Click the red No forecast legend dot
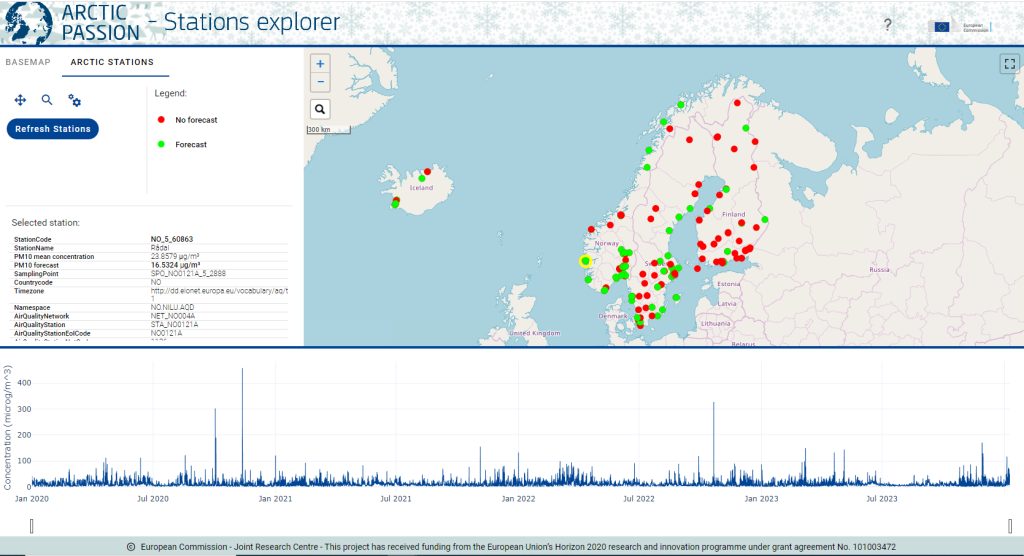This screenshot has width=1024, height=556. (161, 120)
